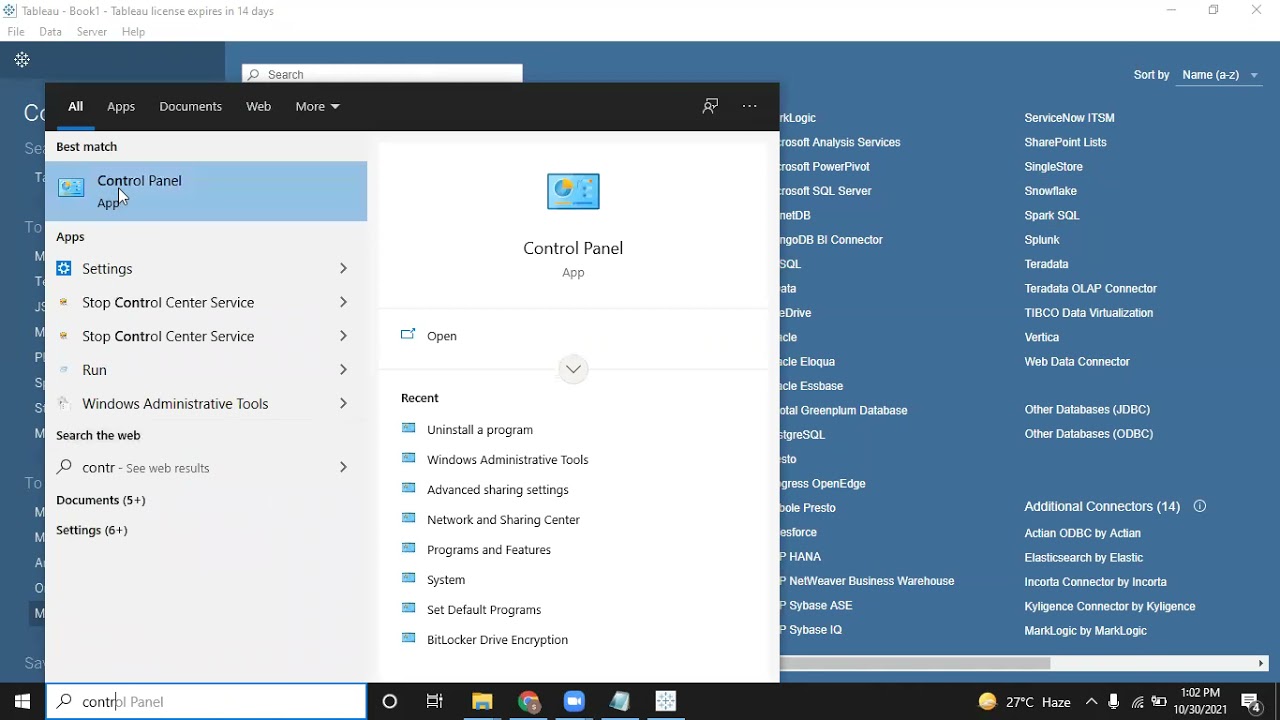Screen dimensions: 1280x720
Task: Open the Data menu in Tableau
Action: pyautogui.click(x=50, y=32)
